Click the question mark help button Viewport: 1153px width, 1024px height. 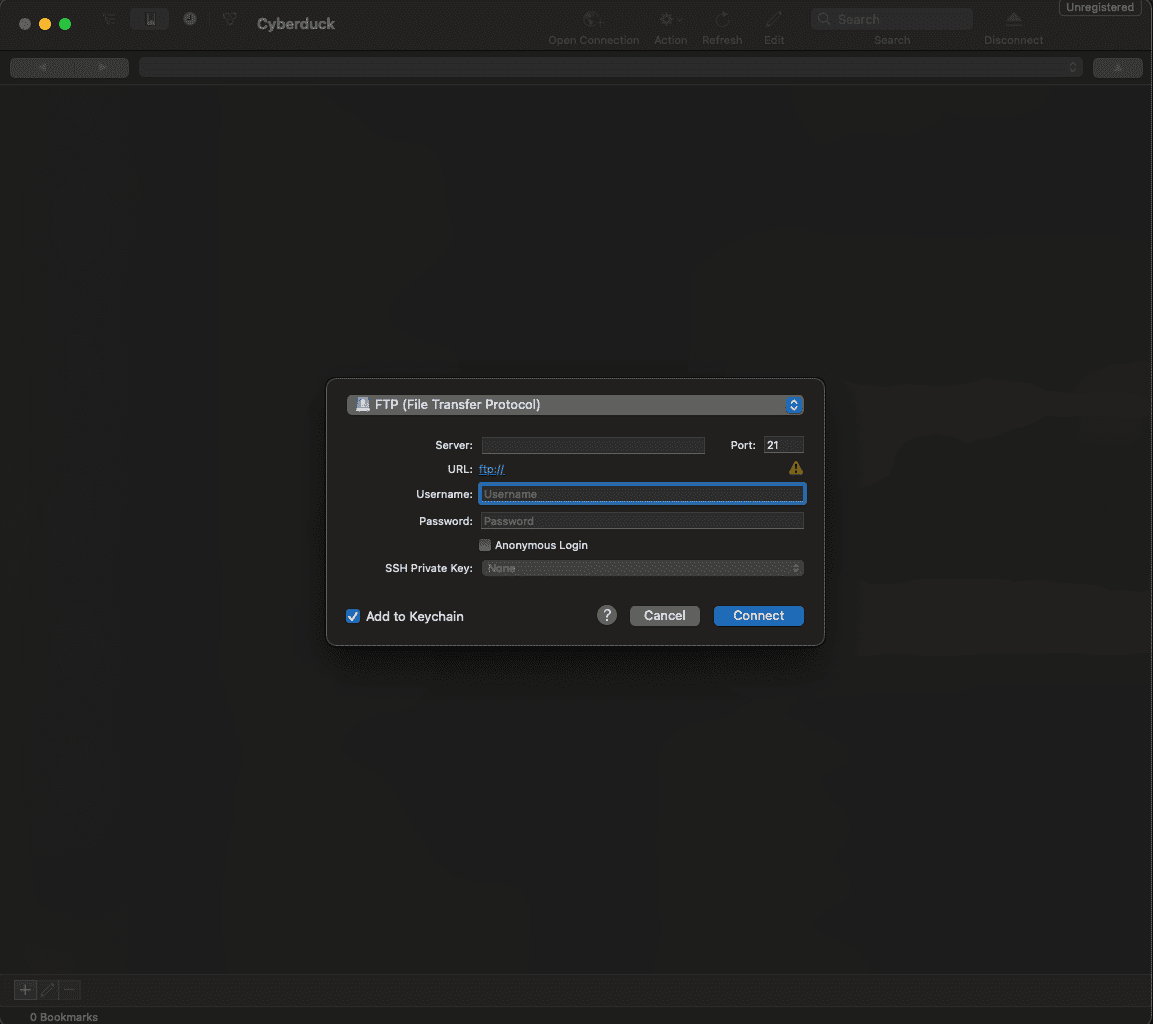click(607, 616)
